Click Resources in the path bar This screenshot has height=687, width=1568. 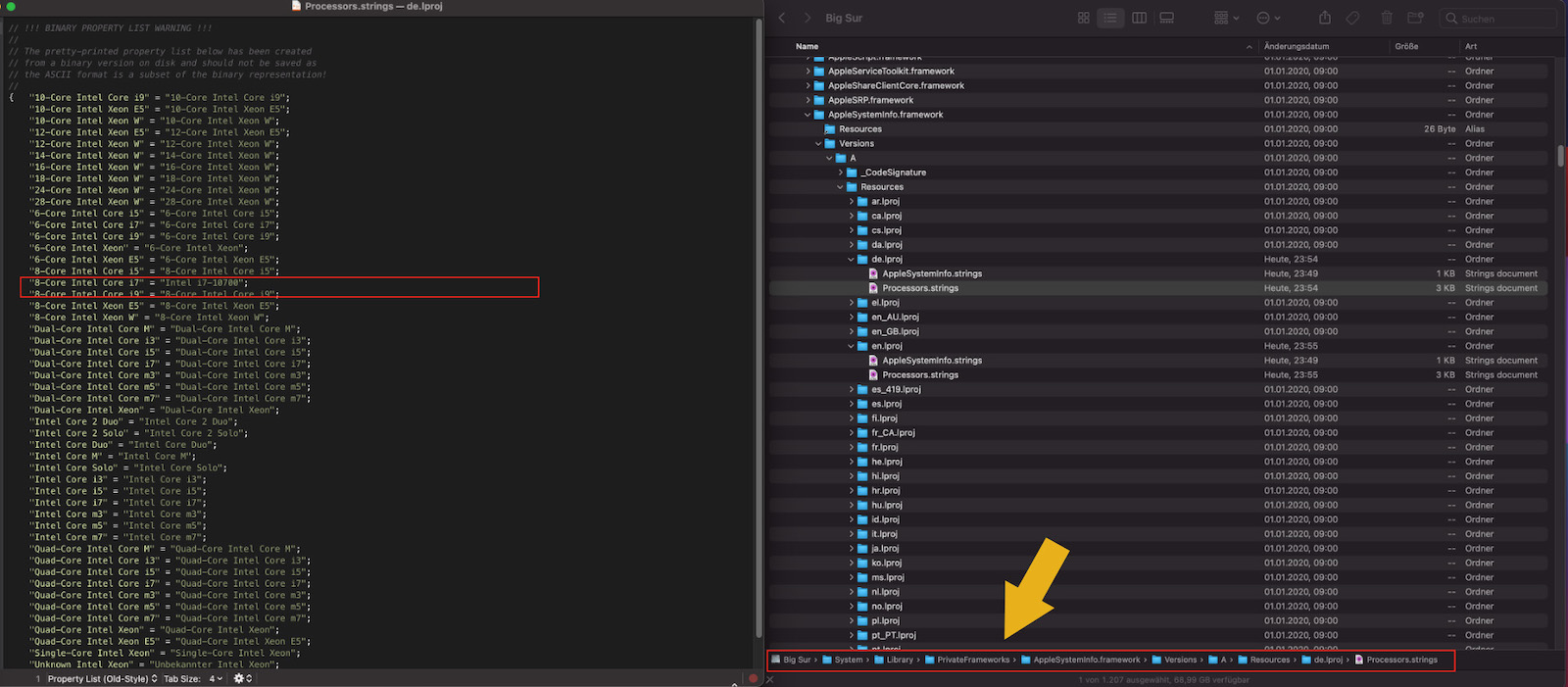coord(1263,660)
